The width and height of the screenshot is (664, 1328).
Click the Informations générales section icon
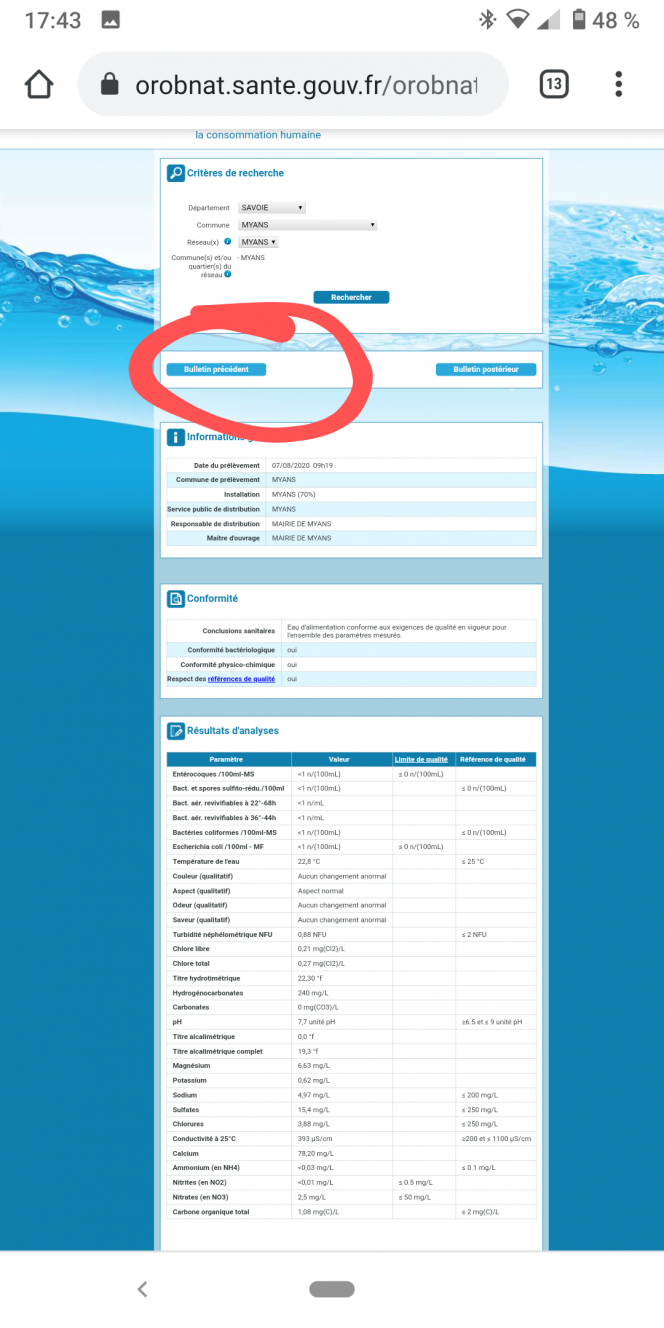(175, 437)
